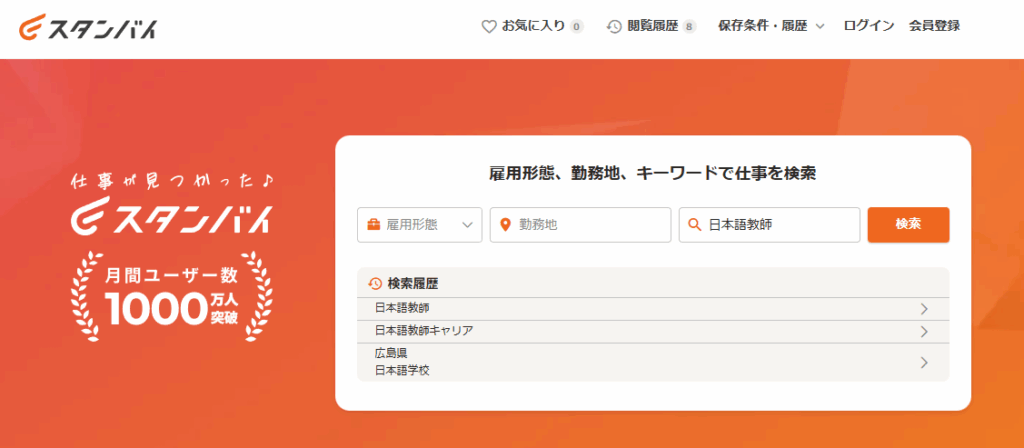Click the スタンバイ logo in header
This screenshot has height=448, width=1024.
[87, 27]
